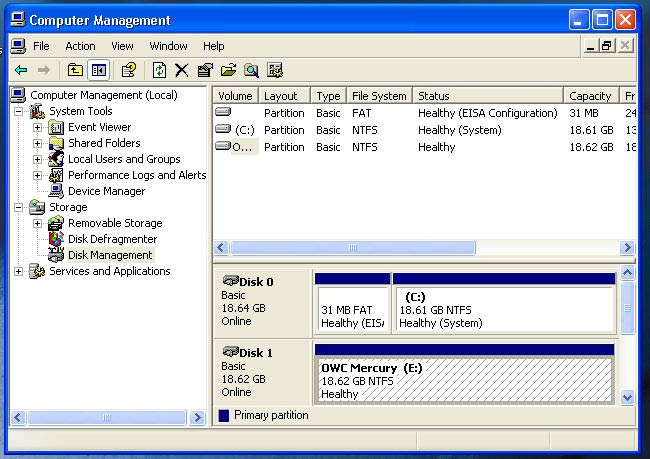Click the Refresh toolbar icon

point(160,70)
